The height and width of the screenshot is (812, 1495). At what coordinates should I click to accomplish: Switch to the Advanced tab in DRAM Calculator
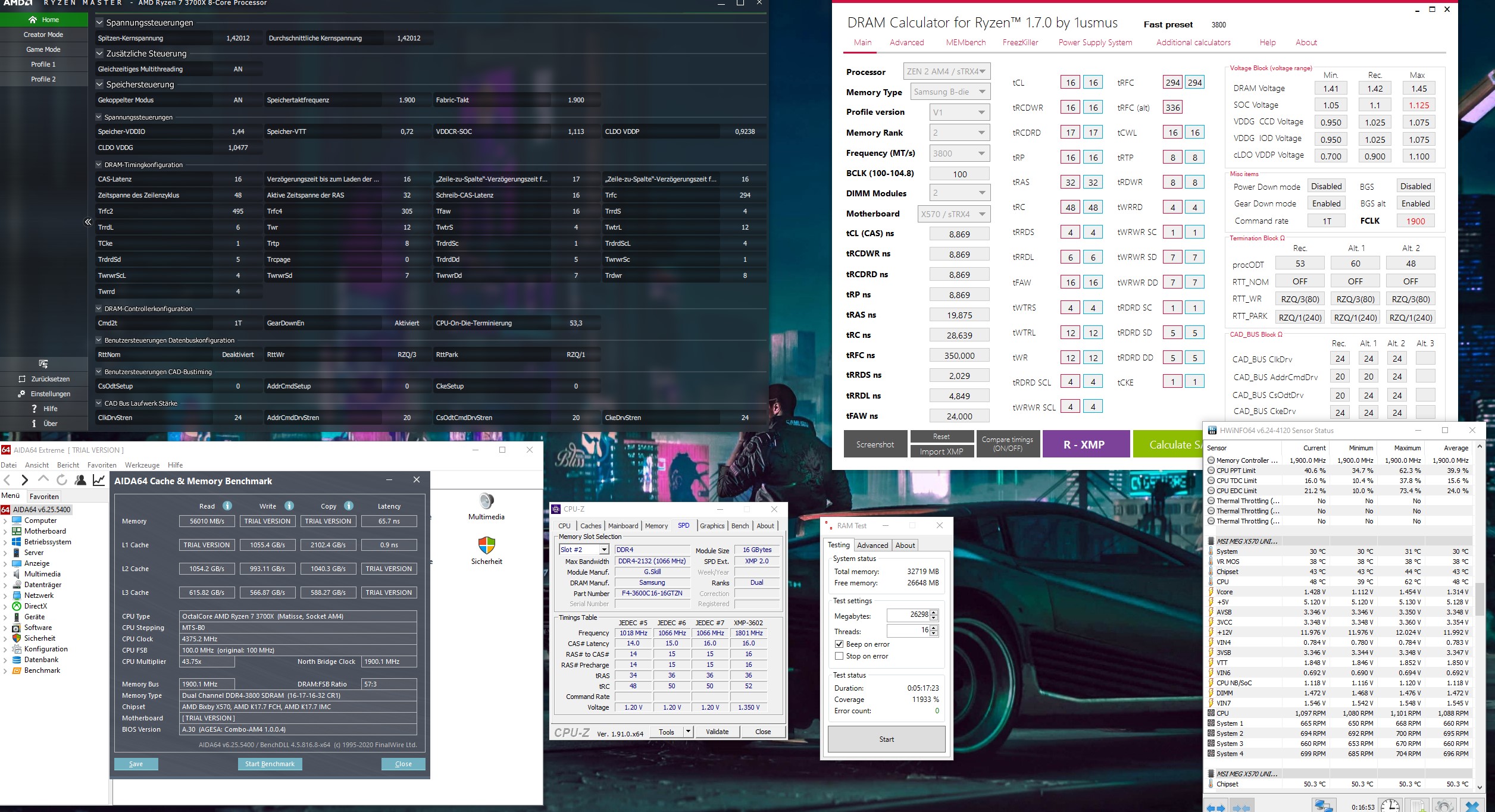coord(906,42)
